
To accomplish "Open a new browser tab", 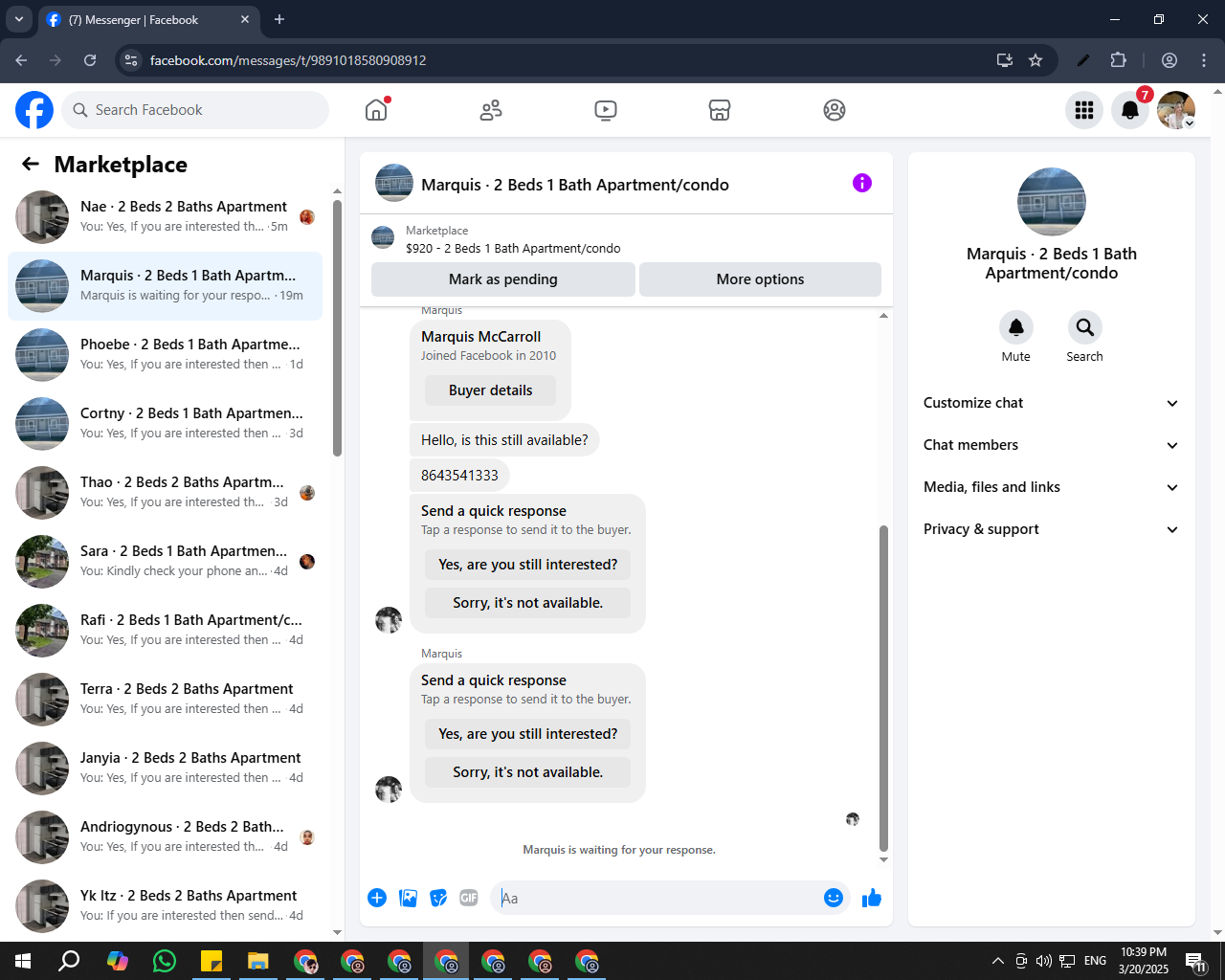I will (x=279, y=19).
